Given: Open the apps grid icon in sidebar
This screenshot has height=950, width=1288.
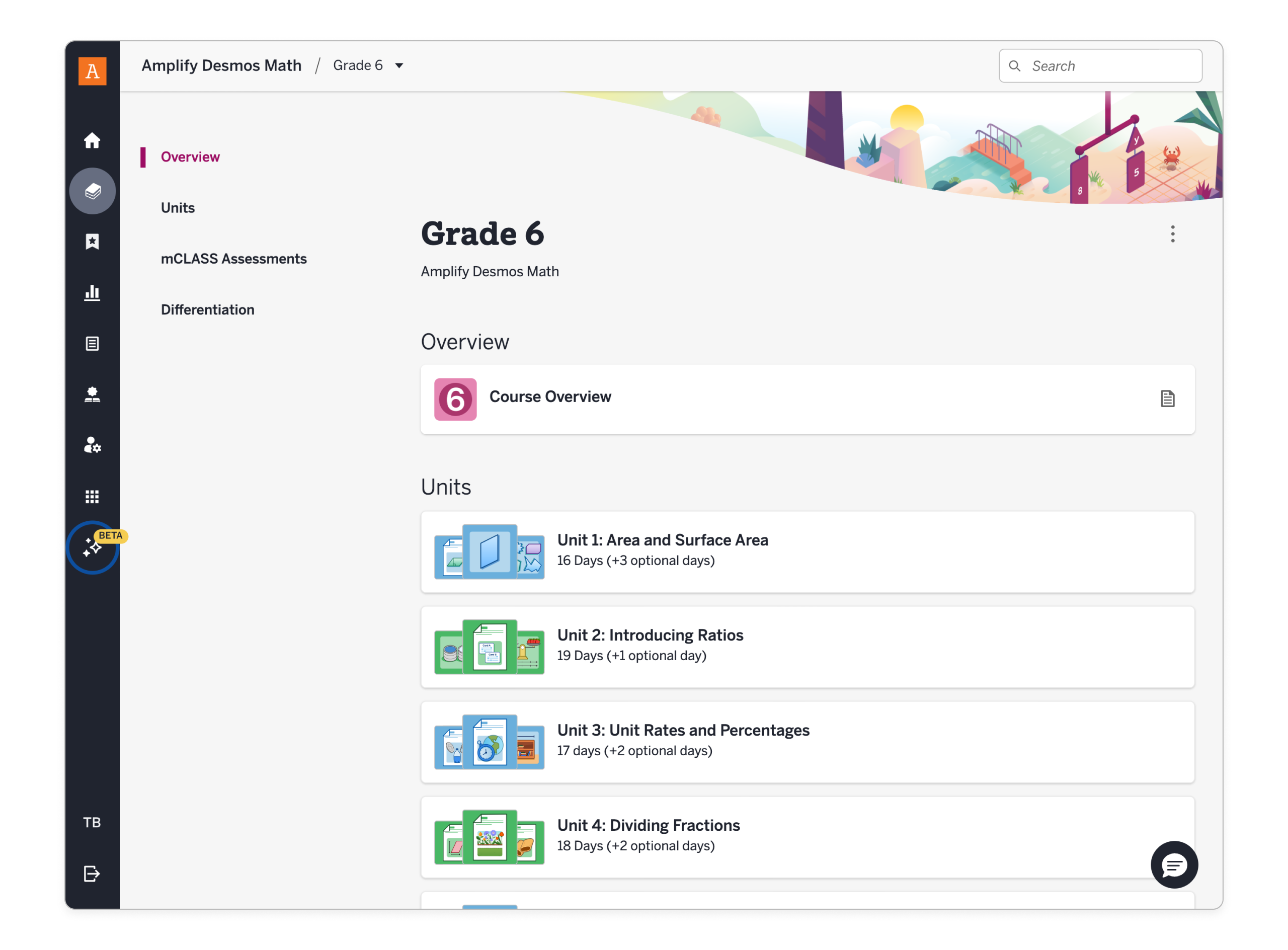Looking at the screenshot, I should coord(93,498).
